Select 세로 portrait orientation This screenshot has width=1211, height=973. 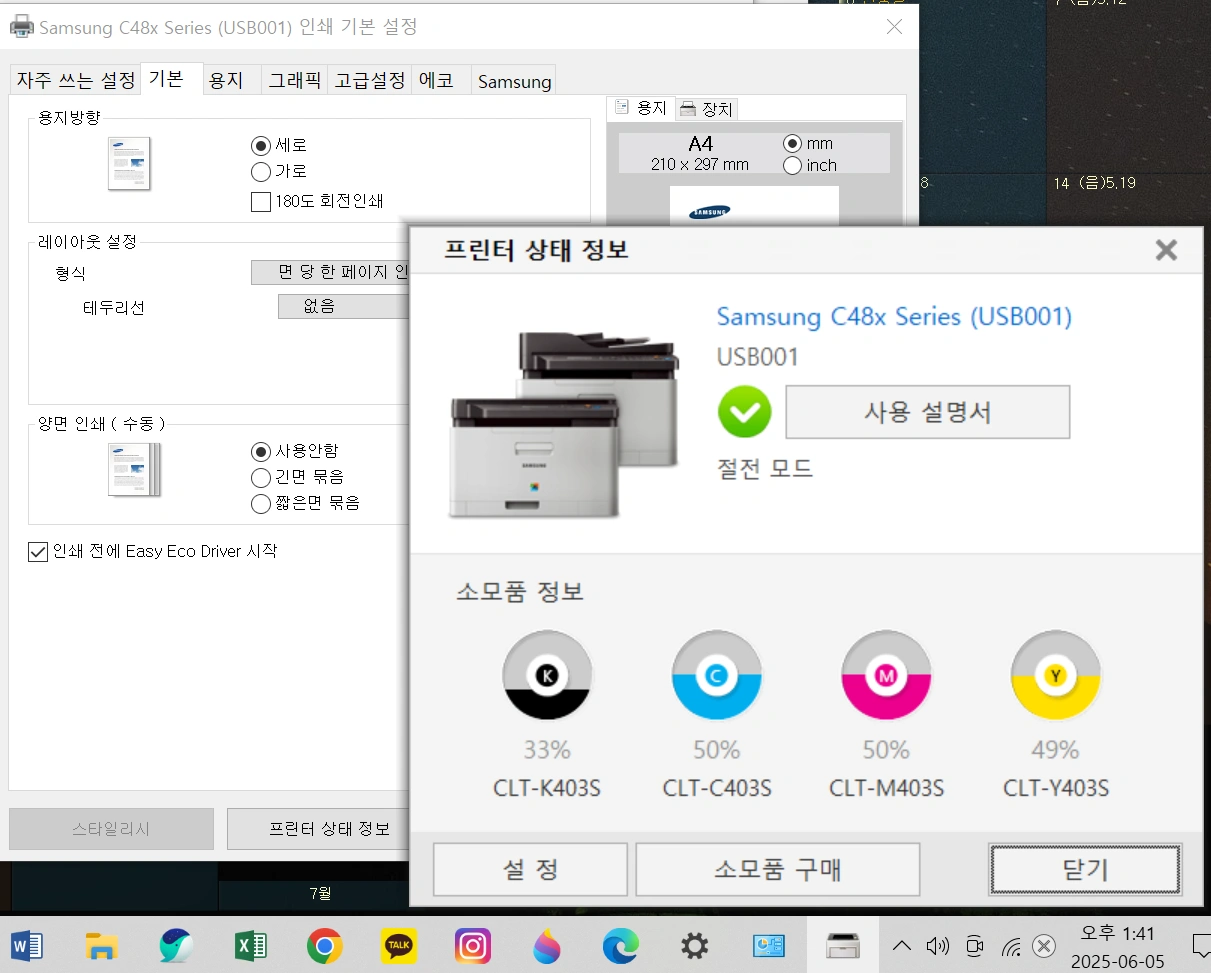coord(261,145)
